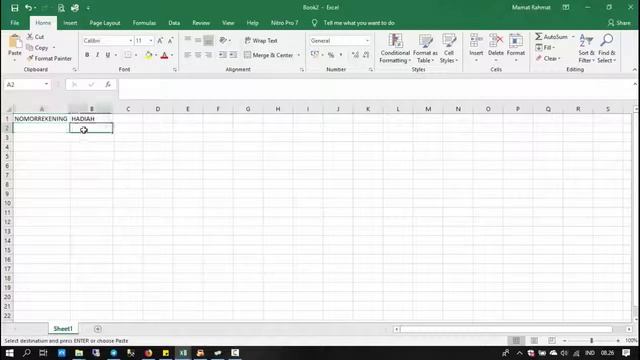The image size is (640, 360).
Task: Click the Insert Function fx icon
Action: click(x=108, y=84)
